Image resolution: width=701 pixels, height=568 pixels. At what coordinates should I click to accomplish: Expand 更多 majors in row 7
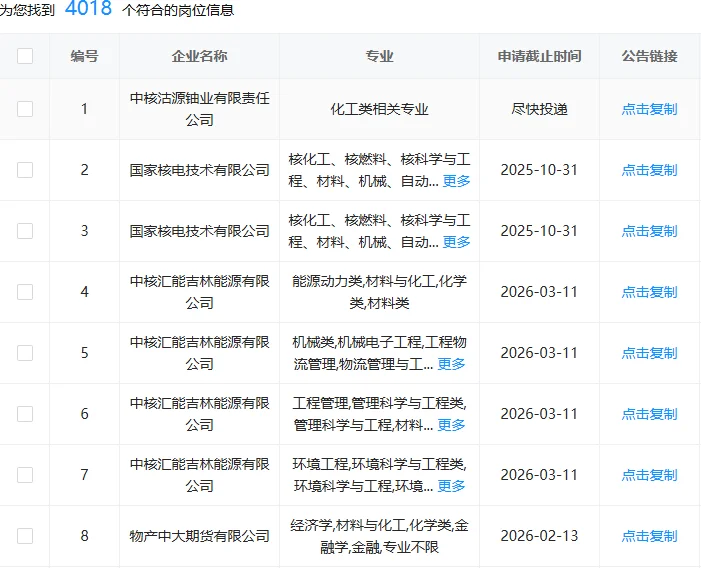[x=451, y=486]
